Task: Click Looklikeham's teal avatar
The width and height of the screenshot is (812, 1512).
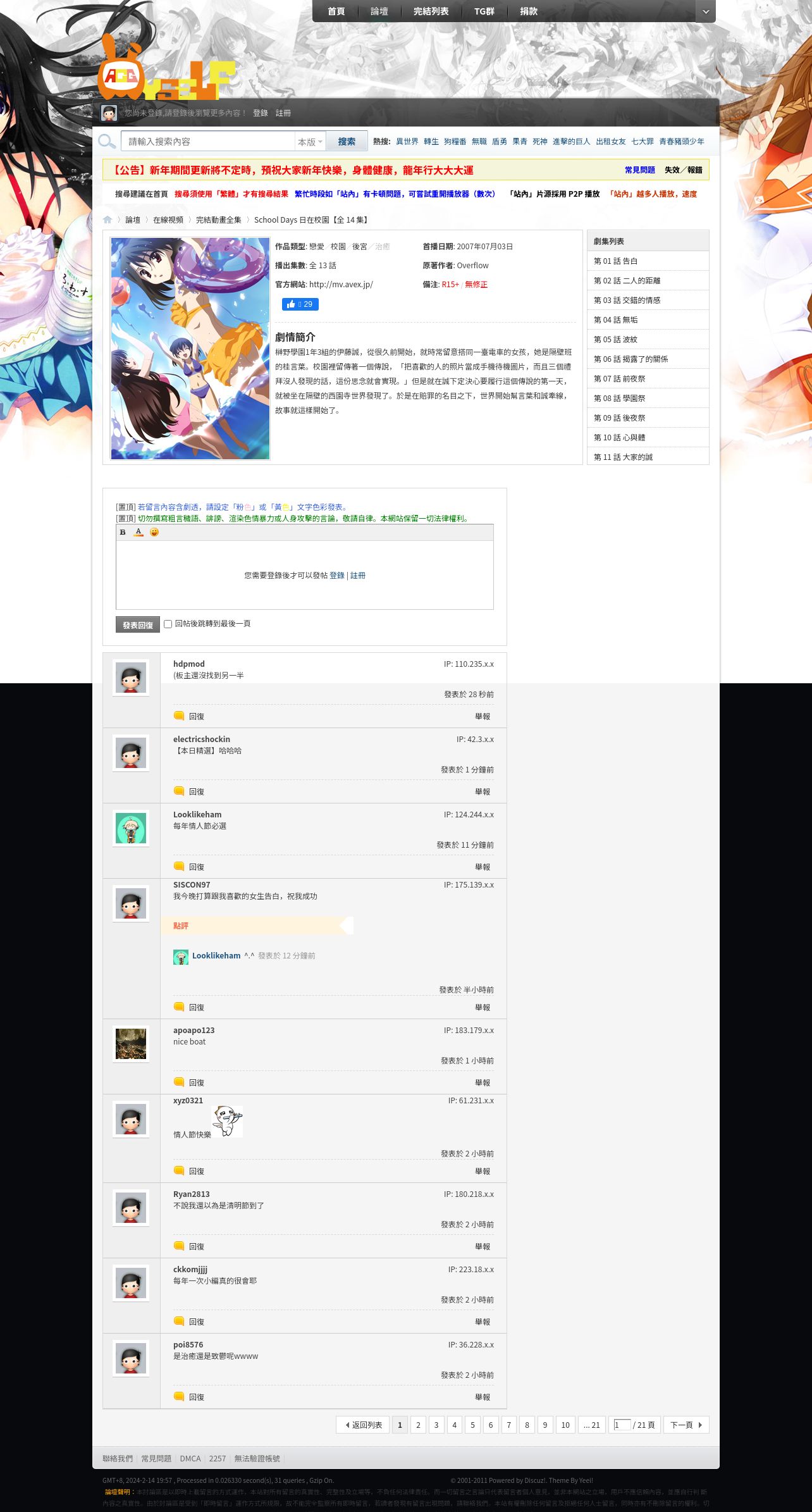Action: pos(131,828)
